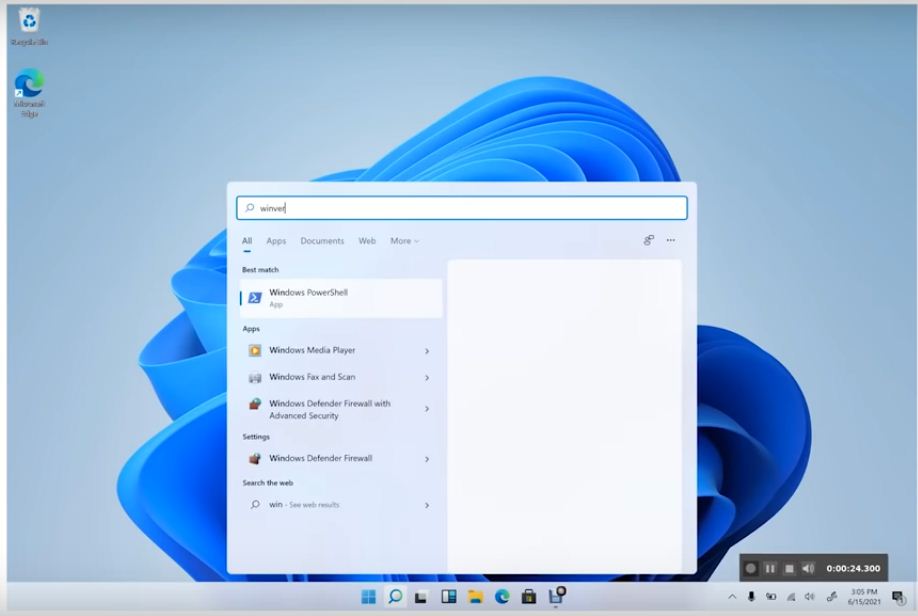918x616 pixels.
Task: Open the Recycle Bin desktop icon
Action: point(29,27)
